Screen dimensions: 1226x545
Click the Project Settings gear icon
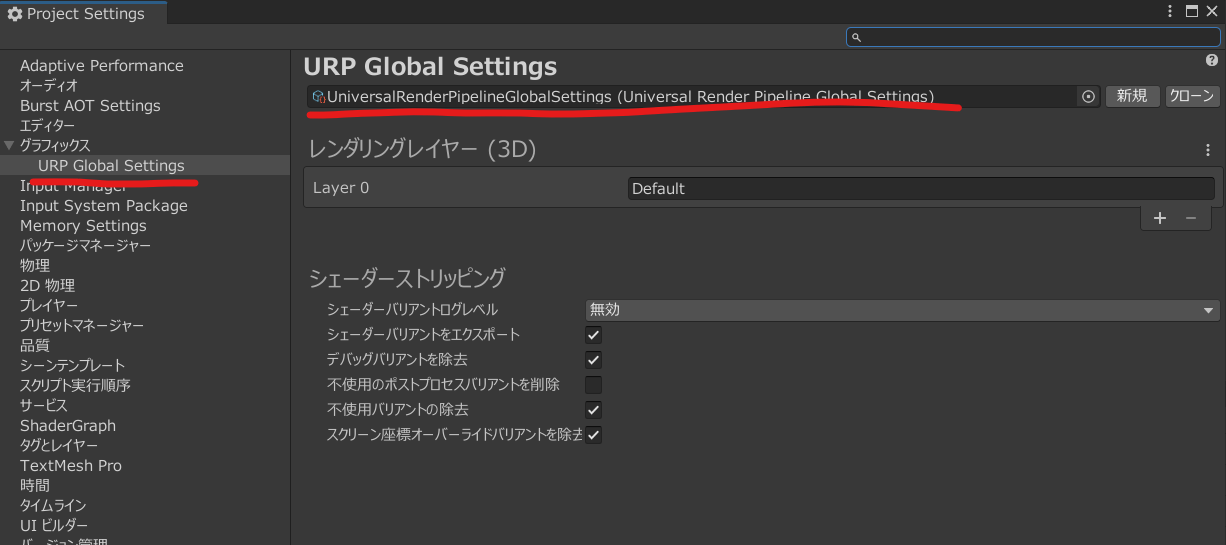point(14,14)
